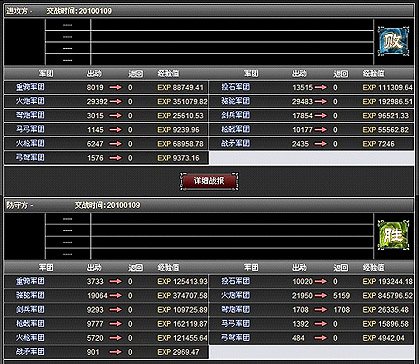Select the dispatched value 1145
The width and height of the screenshot is (420, 364).
95,130
